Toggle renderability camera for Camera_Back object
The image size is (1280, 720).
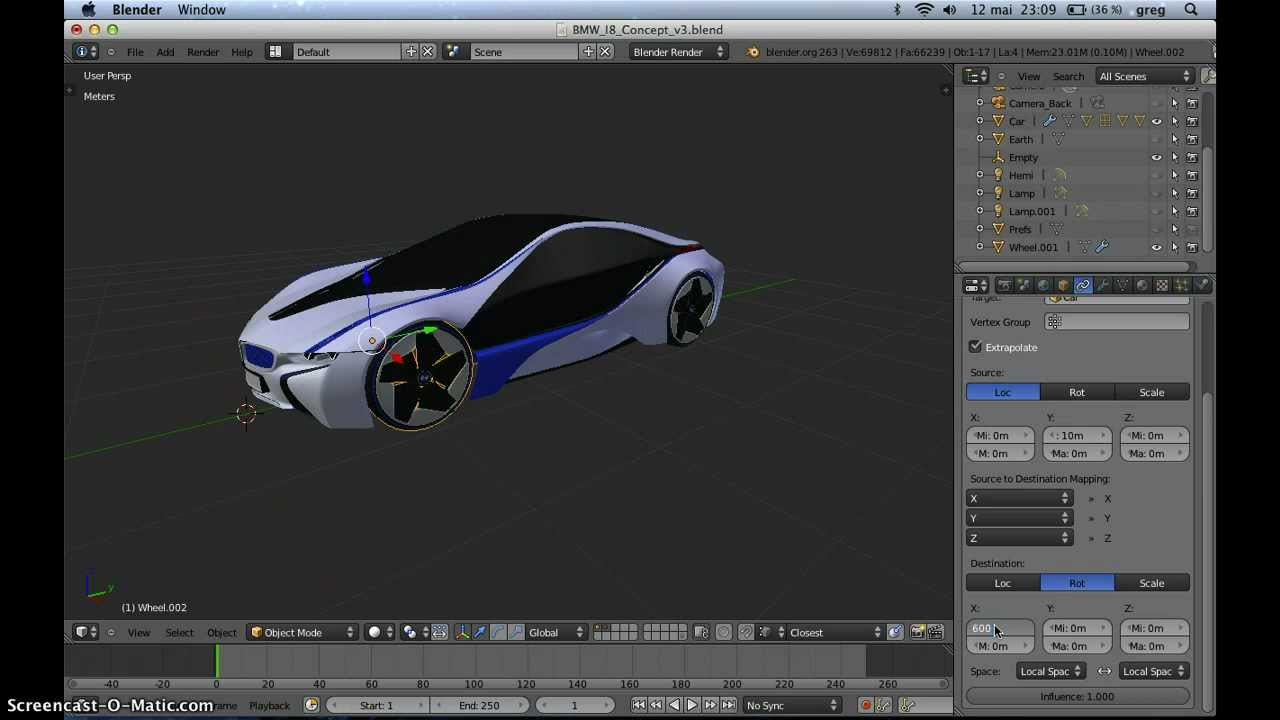[x=1192, y=103]
